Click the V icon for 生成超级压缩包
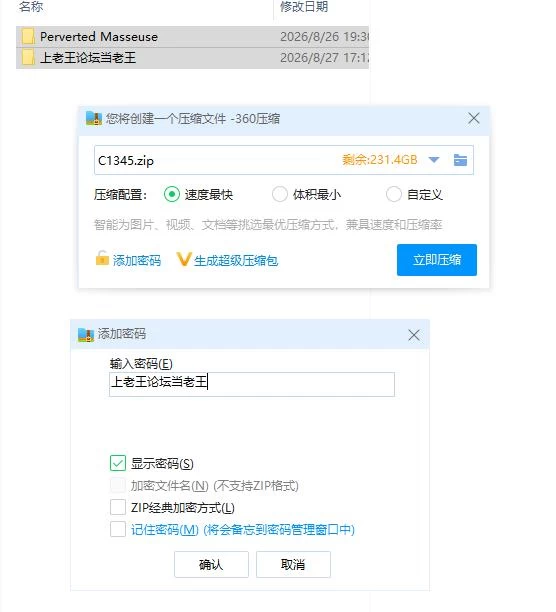Screen dimensions: 556x612 pos(183,259)
